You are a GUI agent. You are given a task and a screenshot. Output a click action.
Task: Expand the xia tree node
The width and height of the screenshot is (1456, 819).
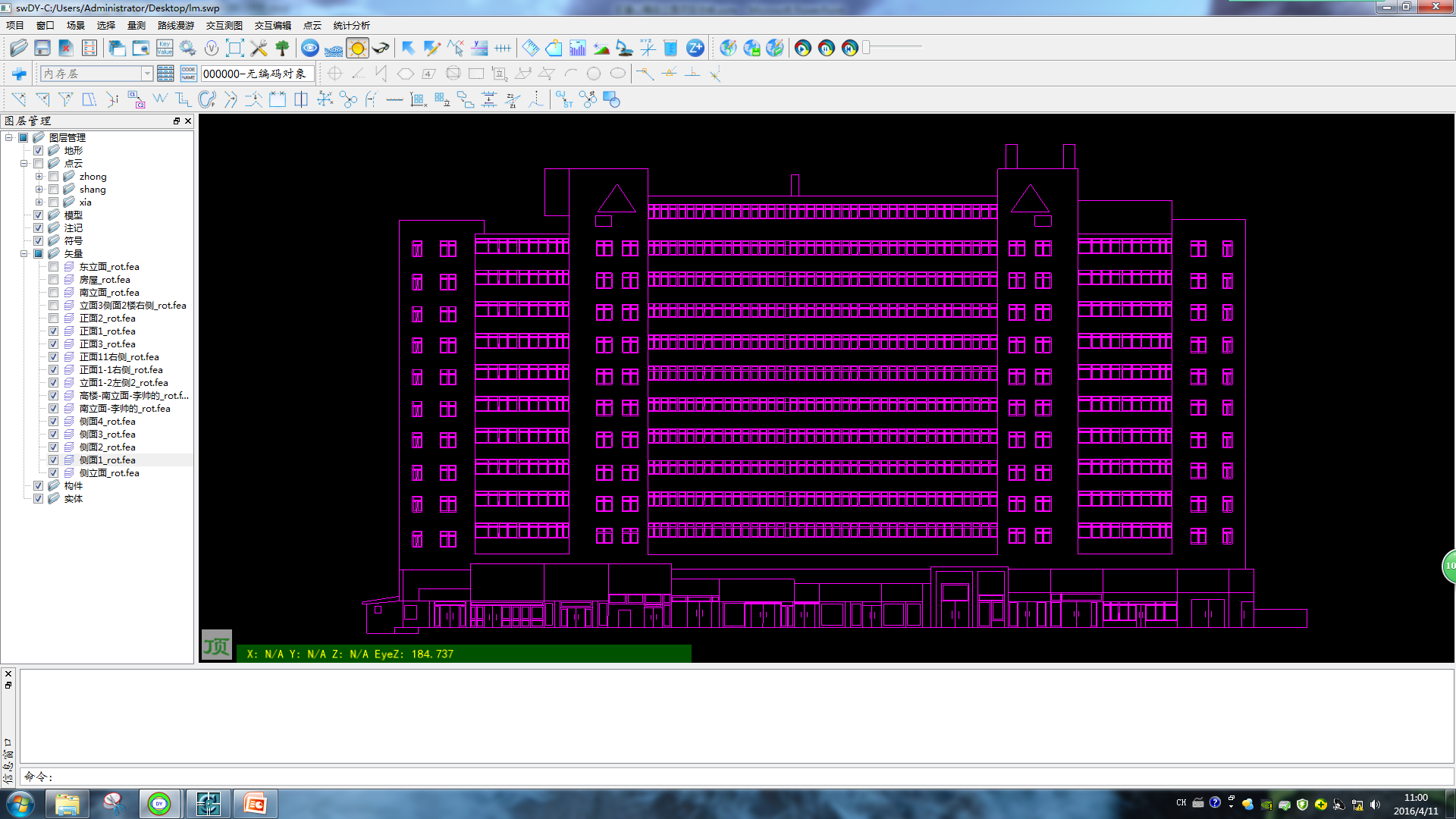click(x=39, y=202)
